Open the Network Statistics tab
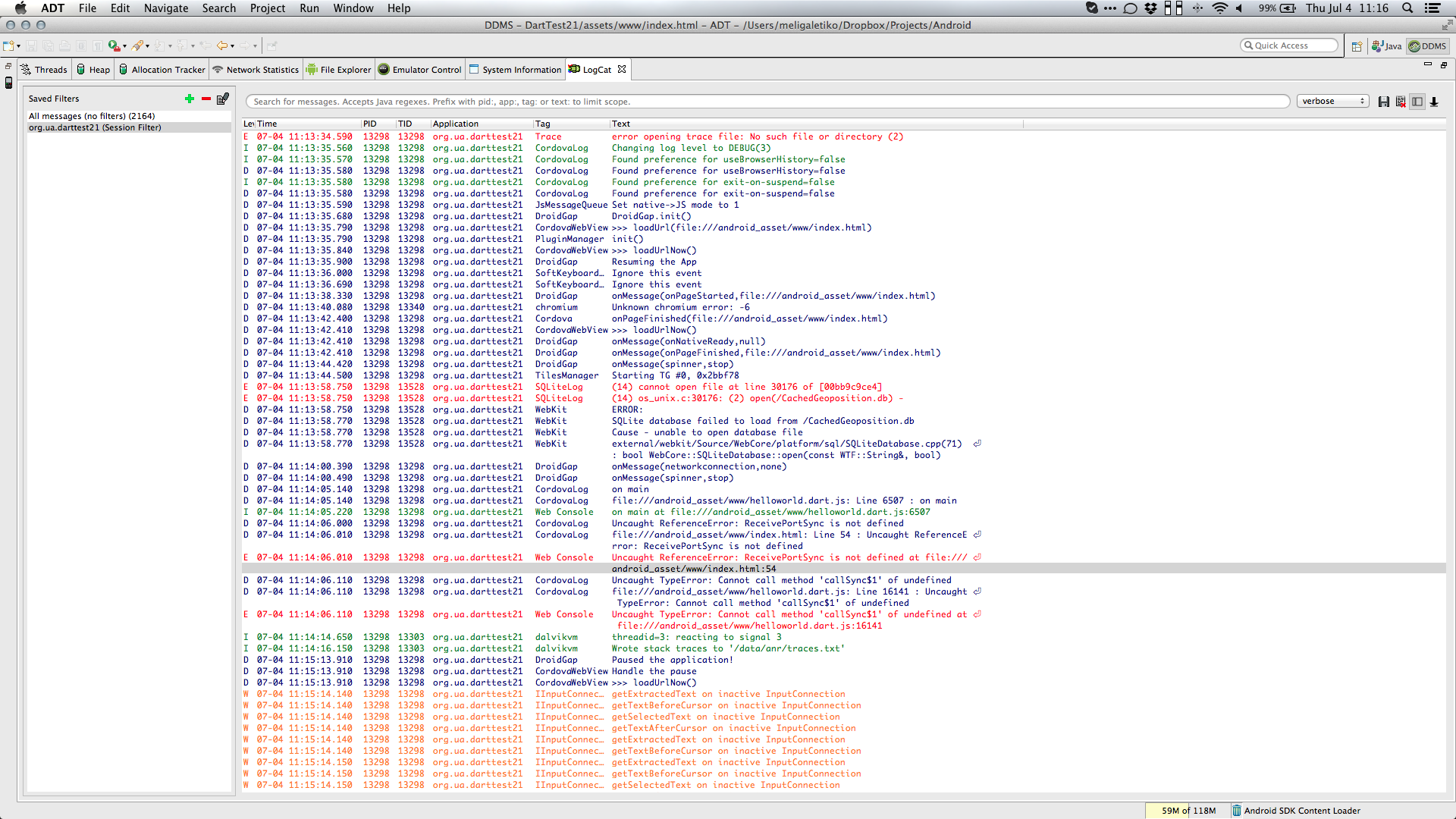Viewport: 1456px width, 819px height. [x=256, y=70]
